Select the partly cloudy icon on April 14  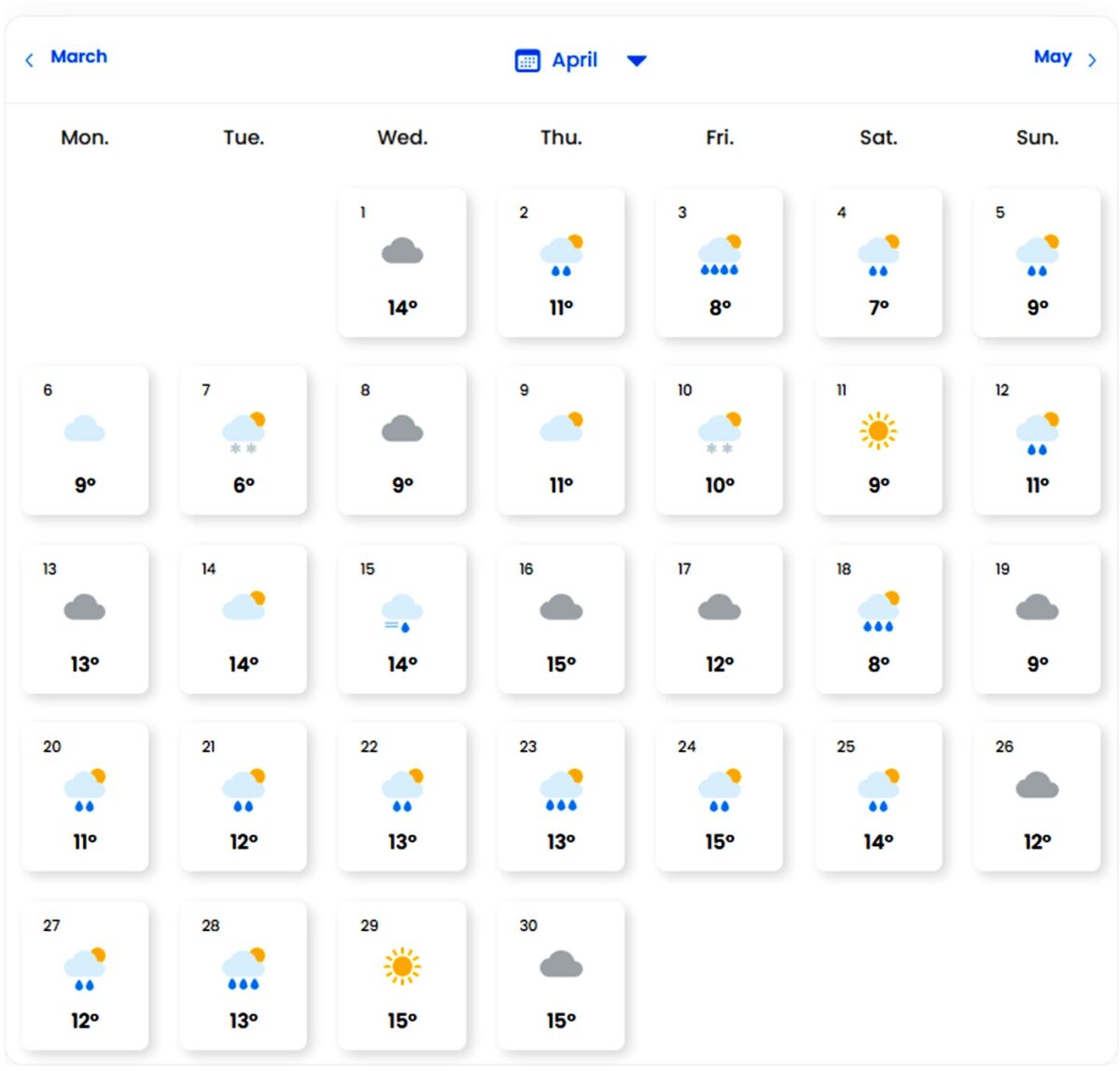pyautogui.click(x=245, y=605)
